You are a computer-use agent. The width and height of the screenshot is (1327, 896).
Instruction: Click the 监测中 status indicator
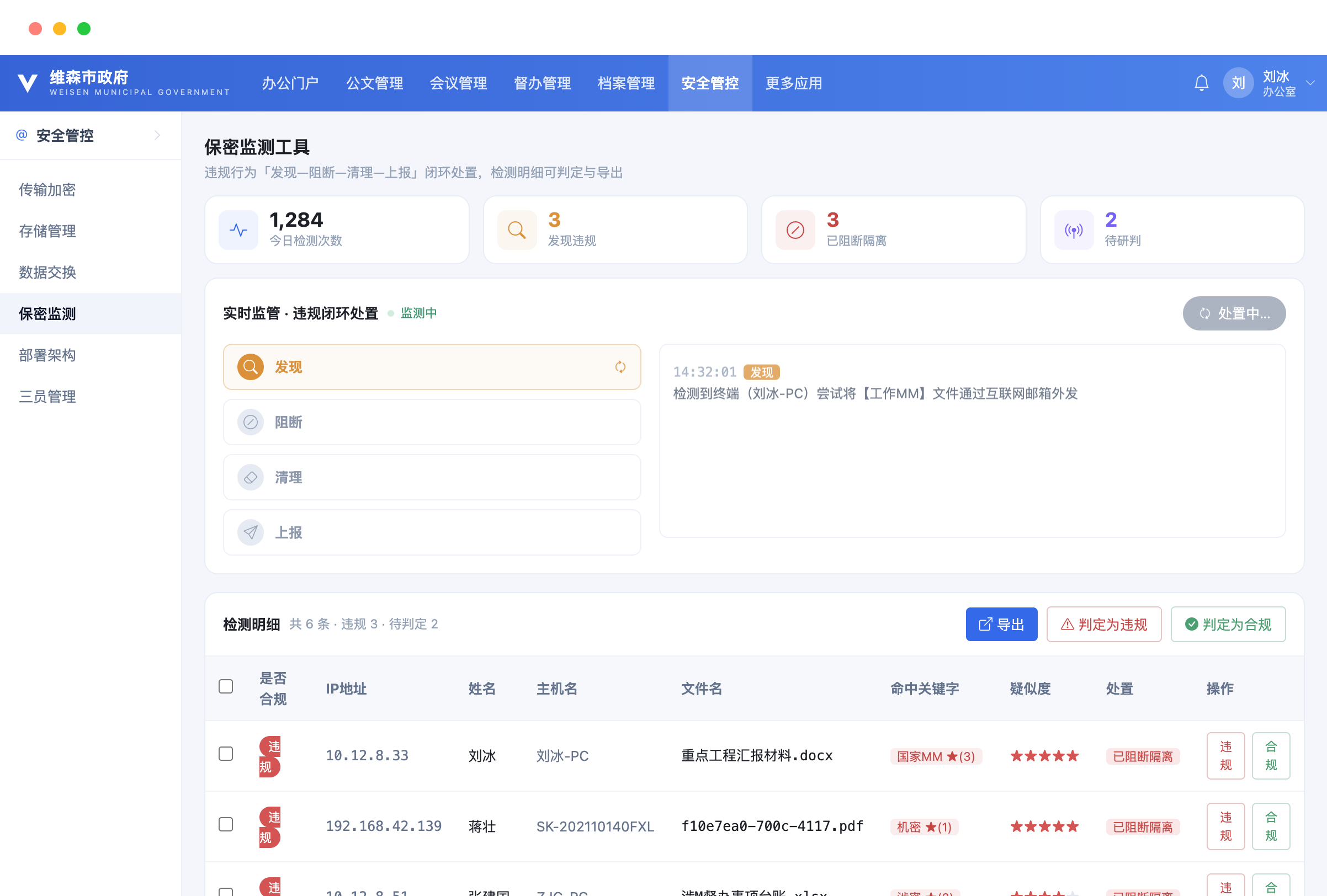(x=412, y=313)
